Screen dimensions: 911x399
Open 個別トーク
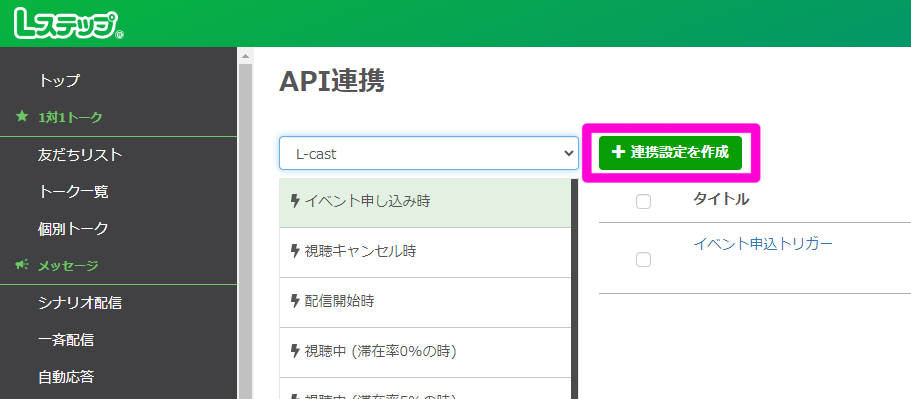(73, 229)
